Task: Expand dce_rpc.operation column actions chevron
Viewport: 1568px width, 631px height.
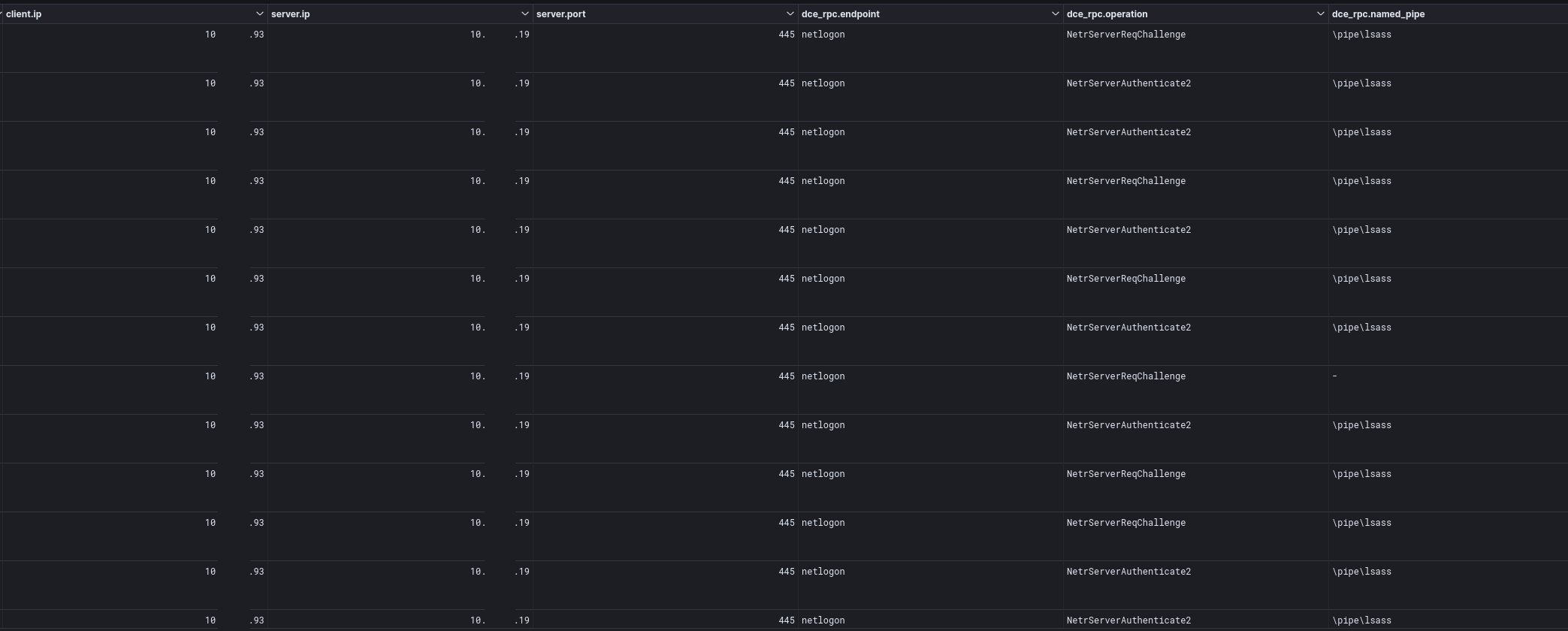Action: tap(1320, 14)
